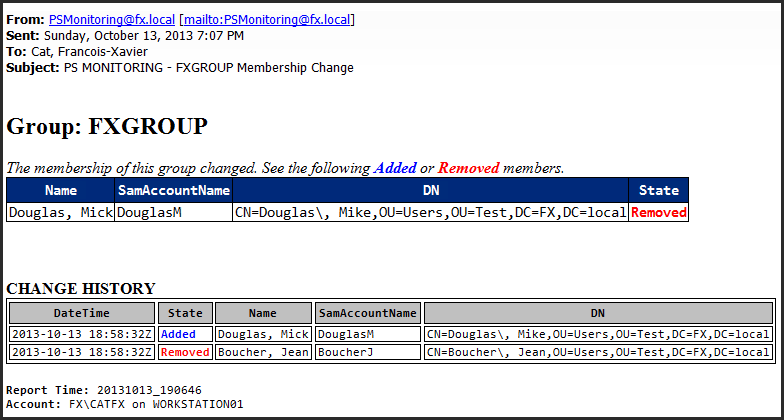Click the gray 'State' header in change history
Image resolution: width=784 pixels, height=420 pixels.
click(x=186, y=313)
